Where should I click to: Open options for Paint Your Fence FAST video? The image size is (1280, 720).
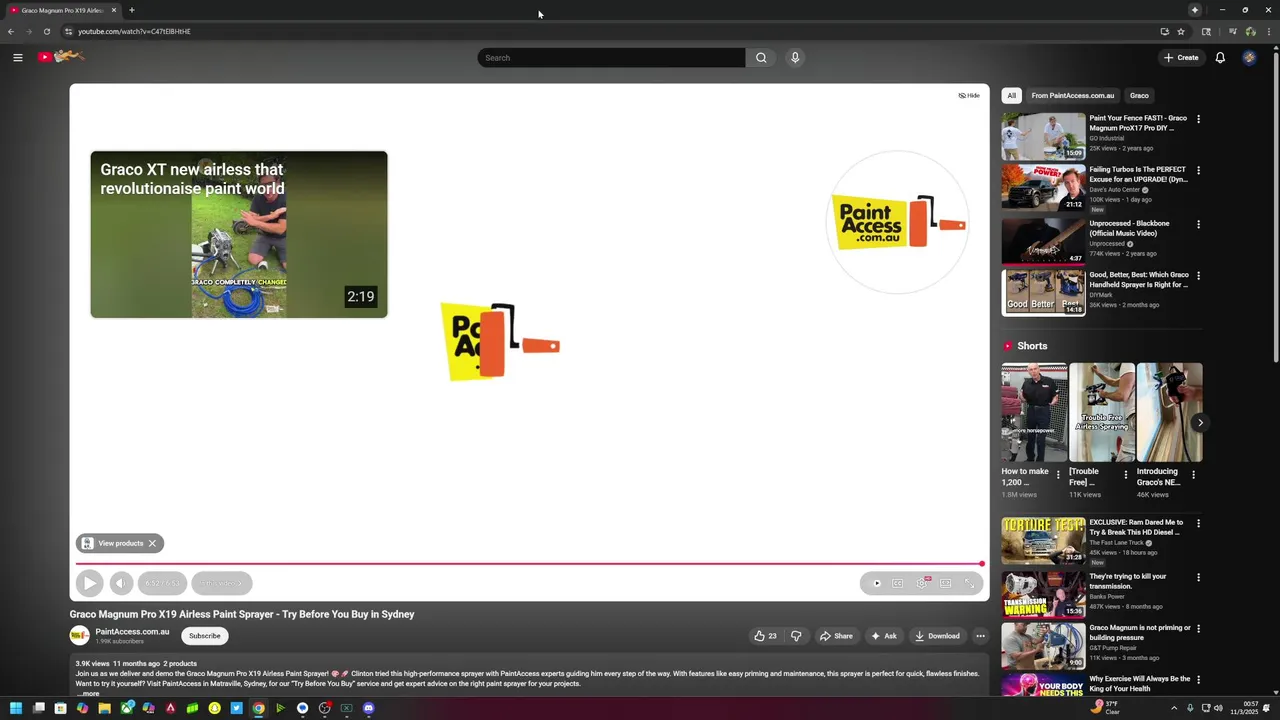click(1198, 119)
